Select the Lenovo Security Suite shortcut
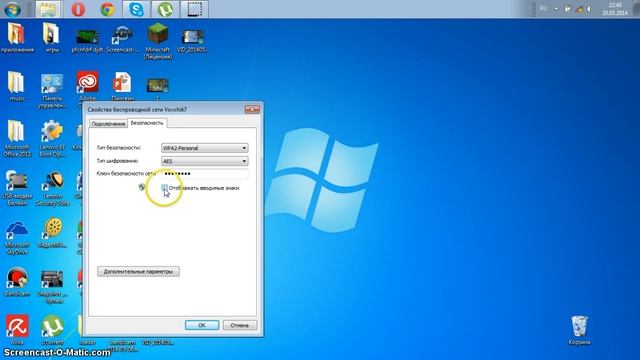Screen dimensions: 640x360 (52, 188)
